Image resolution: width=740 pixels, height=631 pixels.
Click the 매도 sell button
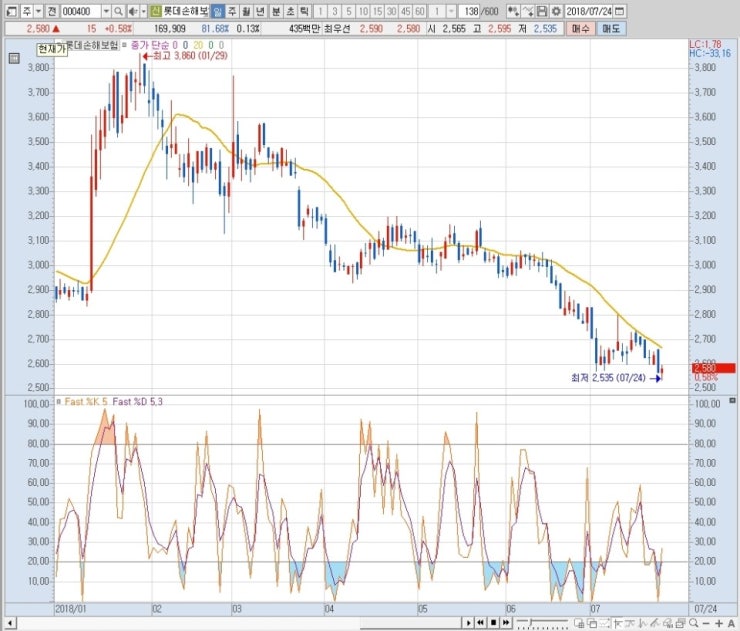[x=609, y=29]
